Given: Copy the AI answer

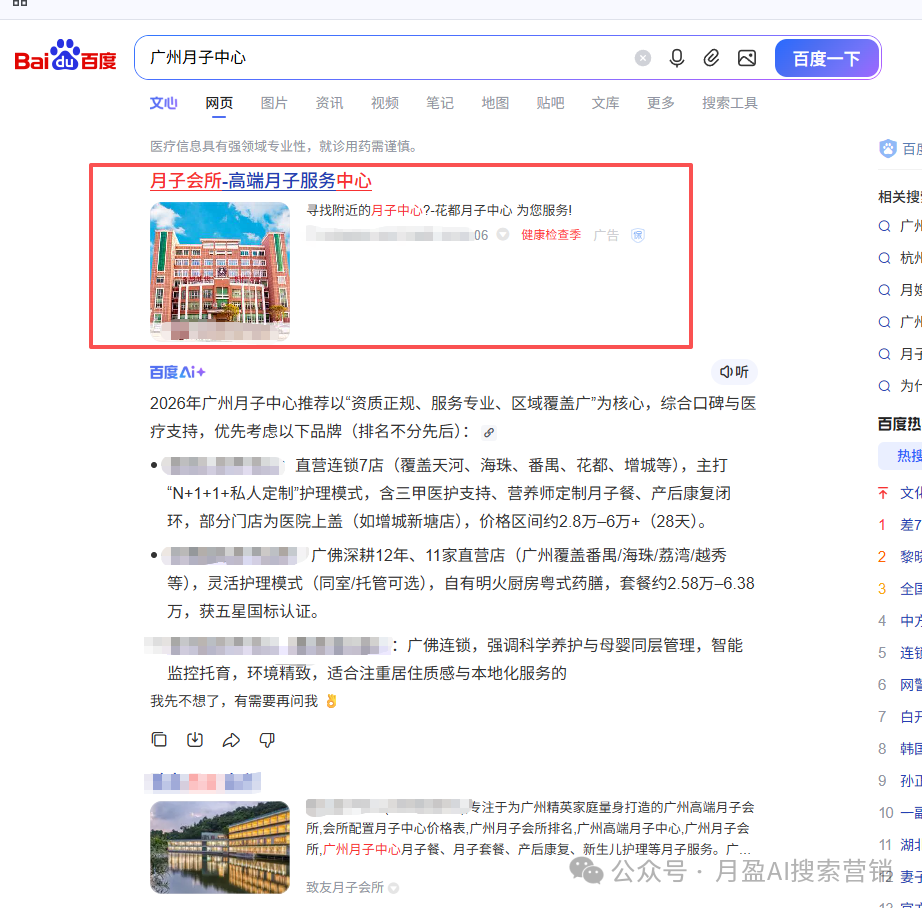Looking at the screenshot, I should [159, 739].
